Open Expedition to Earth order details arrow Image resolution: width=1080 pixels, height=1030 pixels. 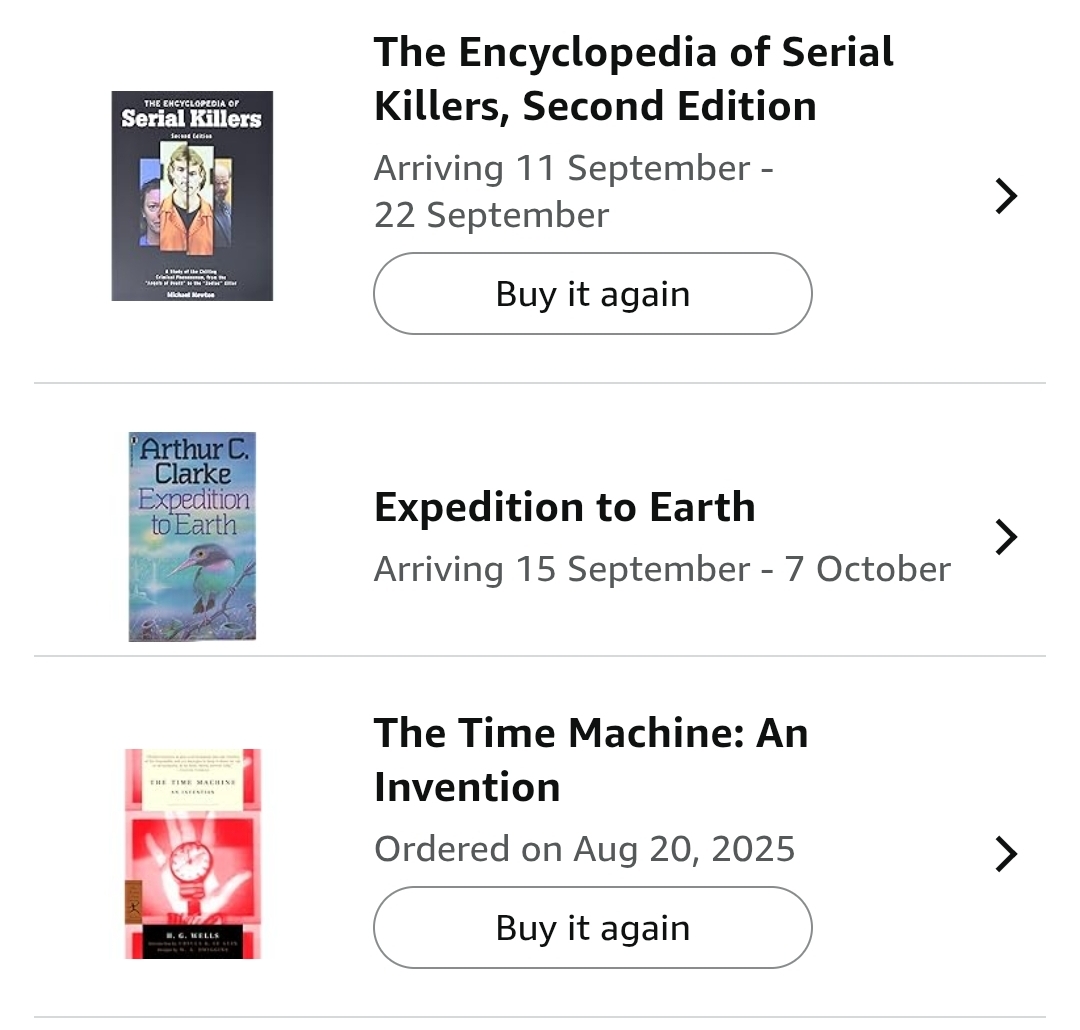[1006, 537]
